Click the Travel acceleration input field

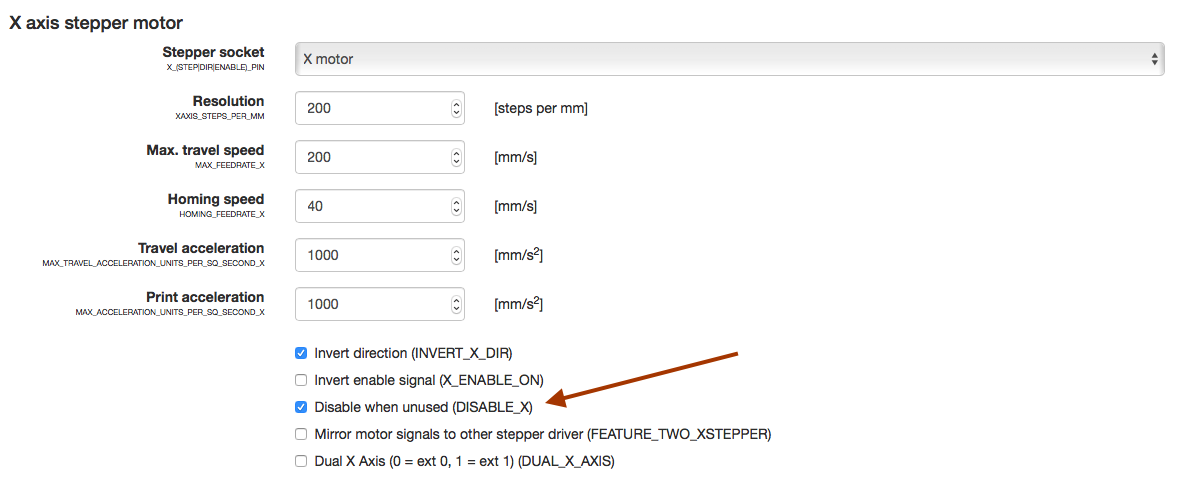(x=372, y=255)
